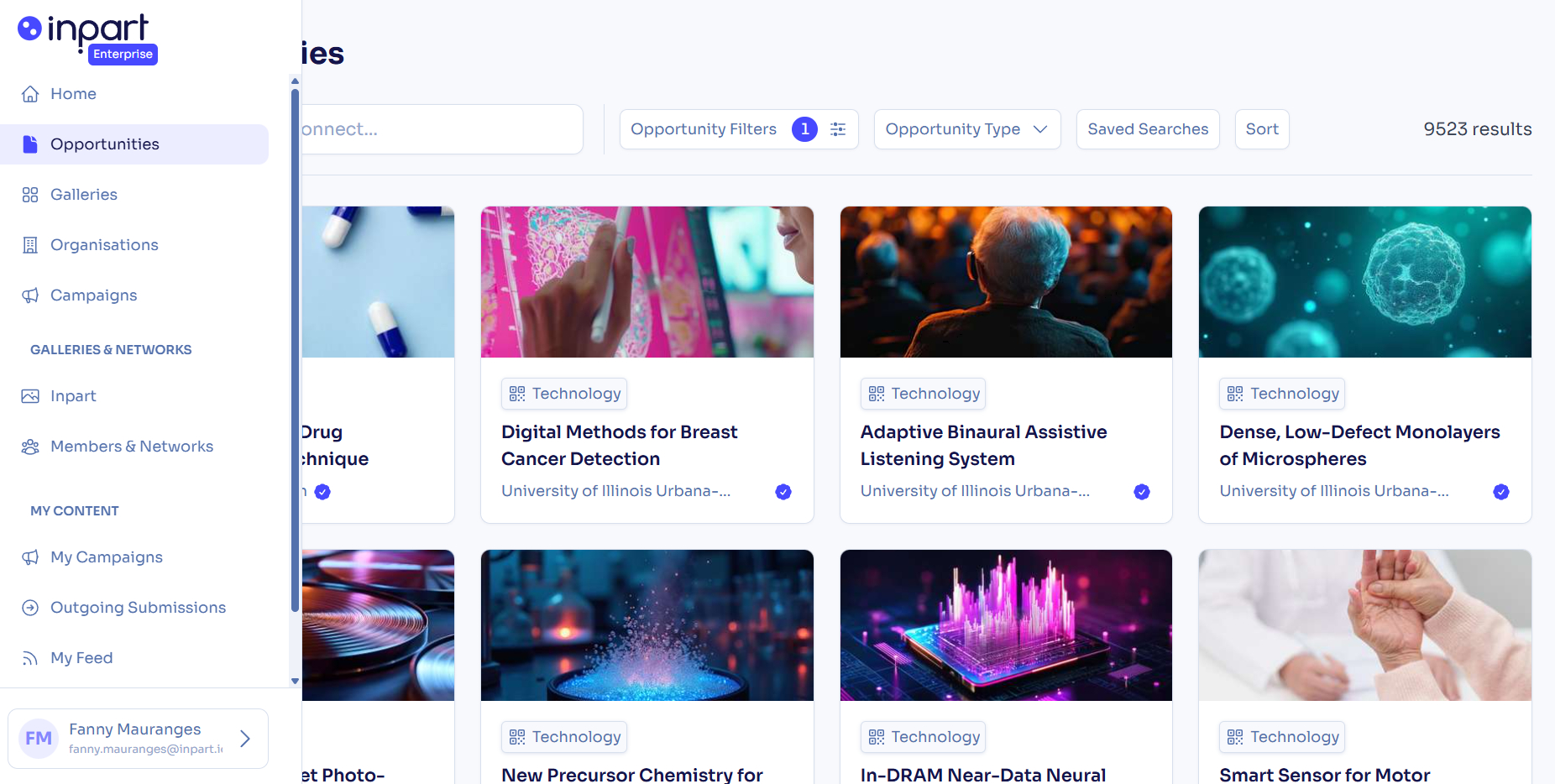The width and height of the screenshot is (1555, 784).
Task: Click the sidebar vertical scrollbar
Action: (x=295, y=351)
